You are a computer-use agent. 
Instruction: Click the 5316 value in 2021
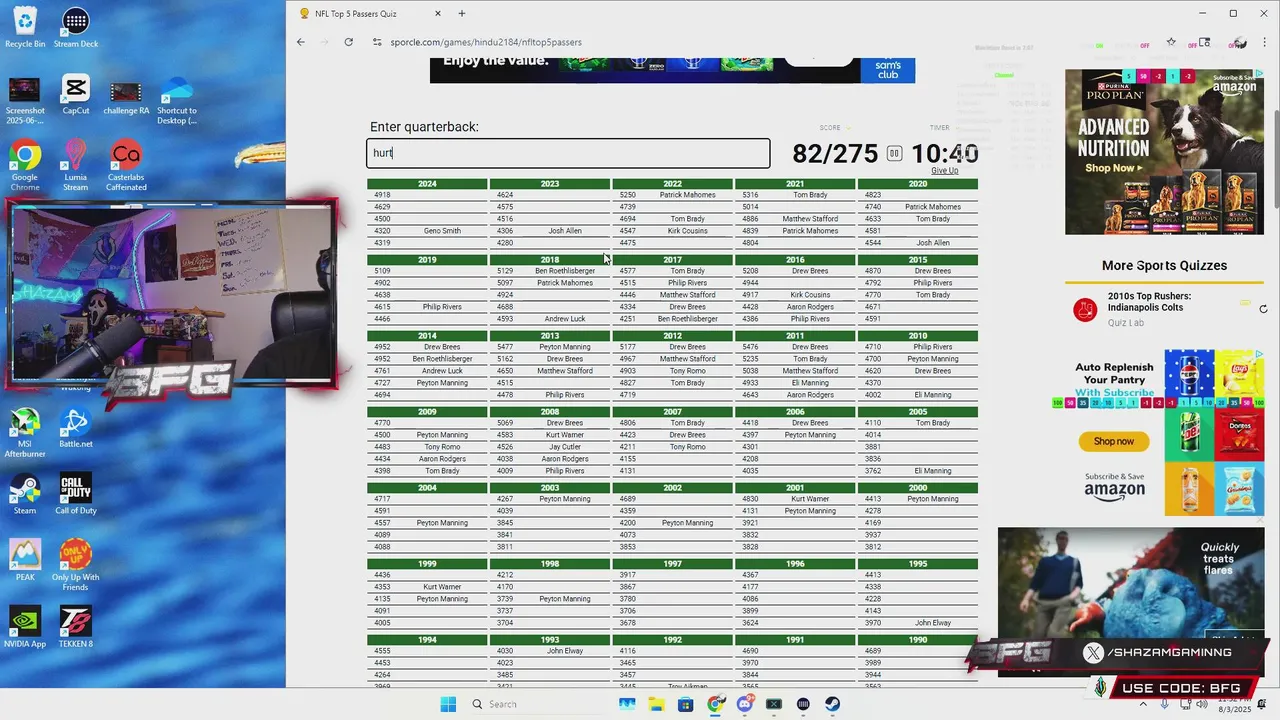[750, 195]
